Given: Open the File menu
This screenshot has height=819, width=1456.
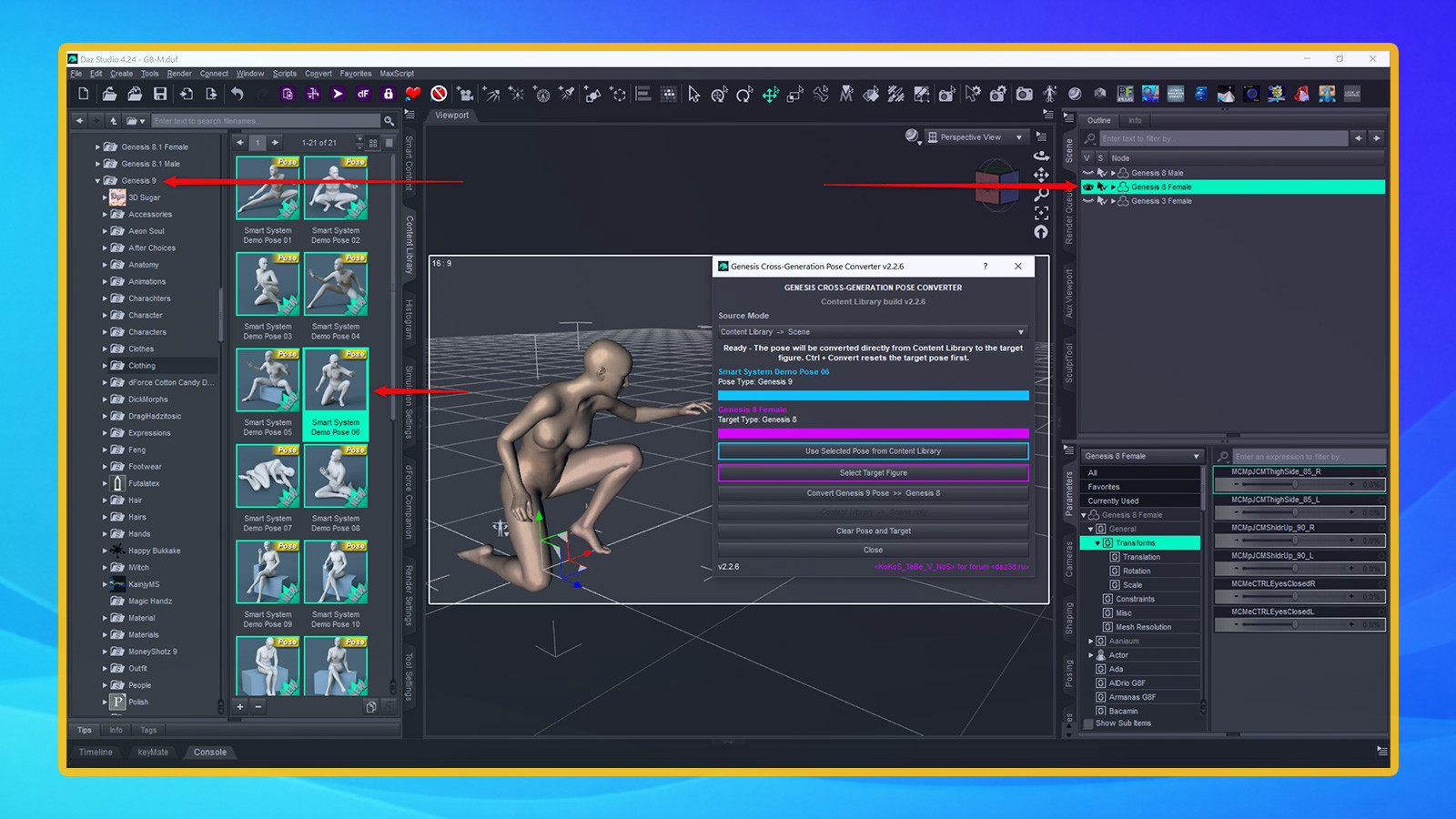Looking at the screenshot, I should (76, 74).
